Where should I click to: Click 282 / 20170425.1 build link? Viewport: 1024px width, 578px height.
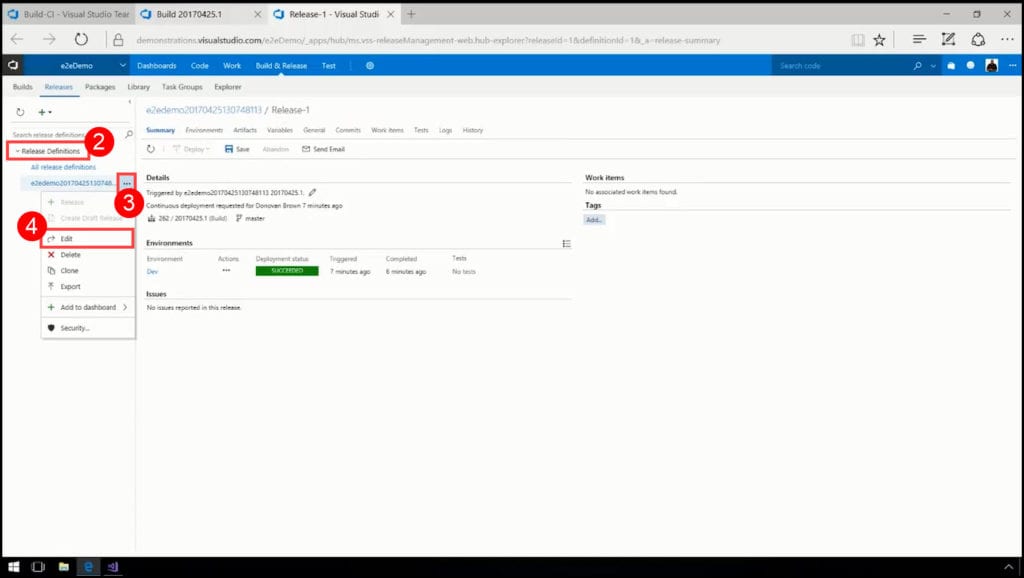192,219
